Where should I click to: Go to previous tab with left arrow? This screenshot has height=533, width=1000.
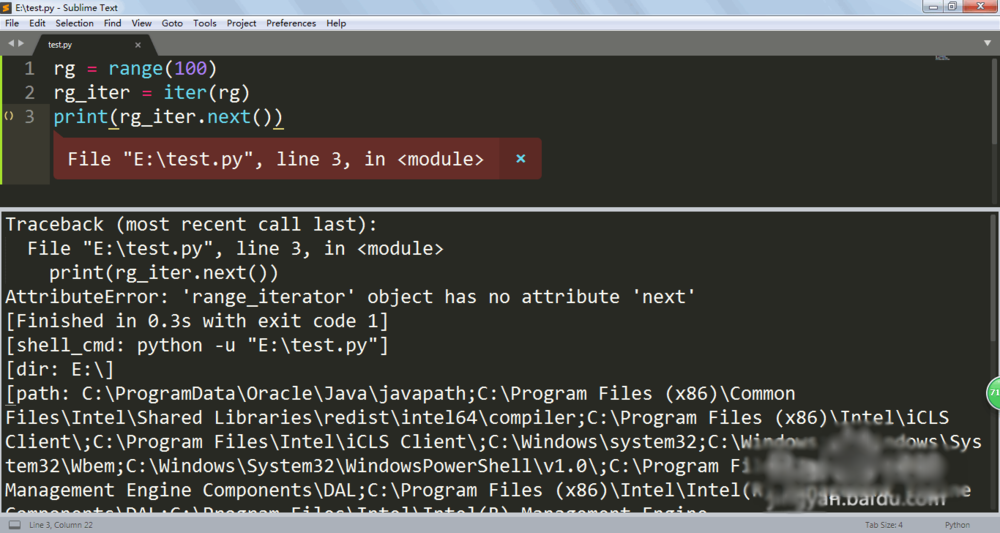point(11,43)
